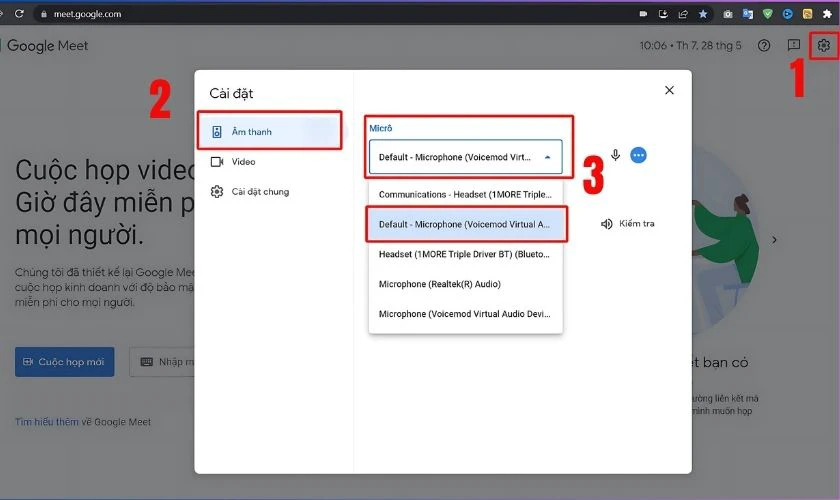Start a new meeting with Cuộc họp mới
This screenshot has width=840, height=500.
(x=64, y=362)
